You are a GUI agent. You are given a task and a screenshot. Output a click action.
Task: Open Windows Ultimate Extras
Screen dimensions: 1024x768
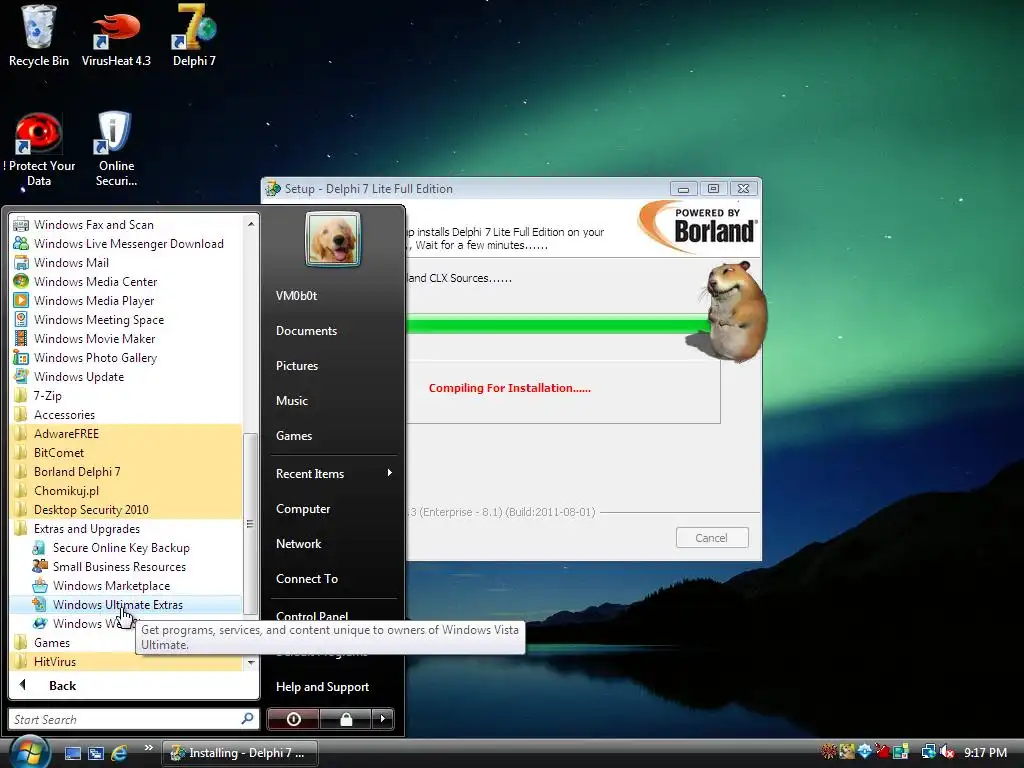[126, 604]
